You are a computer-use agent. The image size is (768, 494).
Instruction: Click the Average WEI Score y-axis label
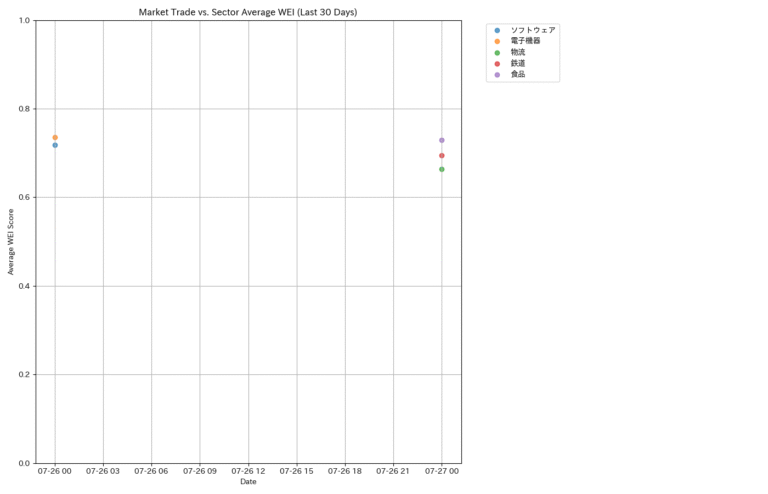[11, 241]
